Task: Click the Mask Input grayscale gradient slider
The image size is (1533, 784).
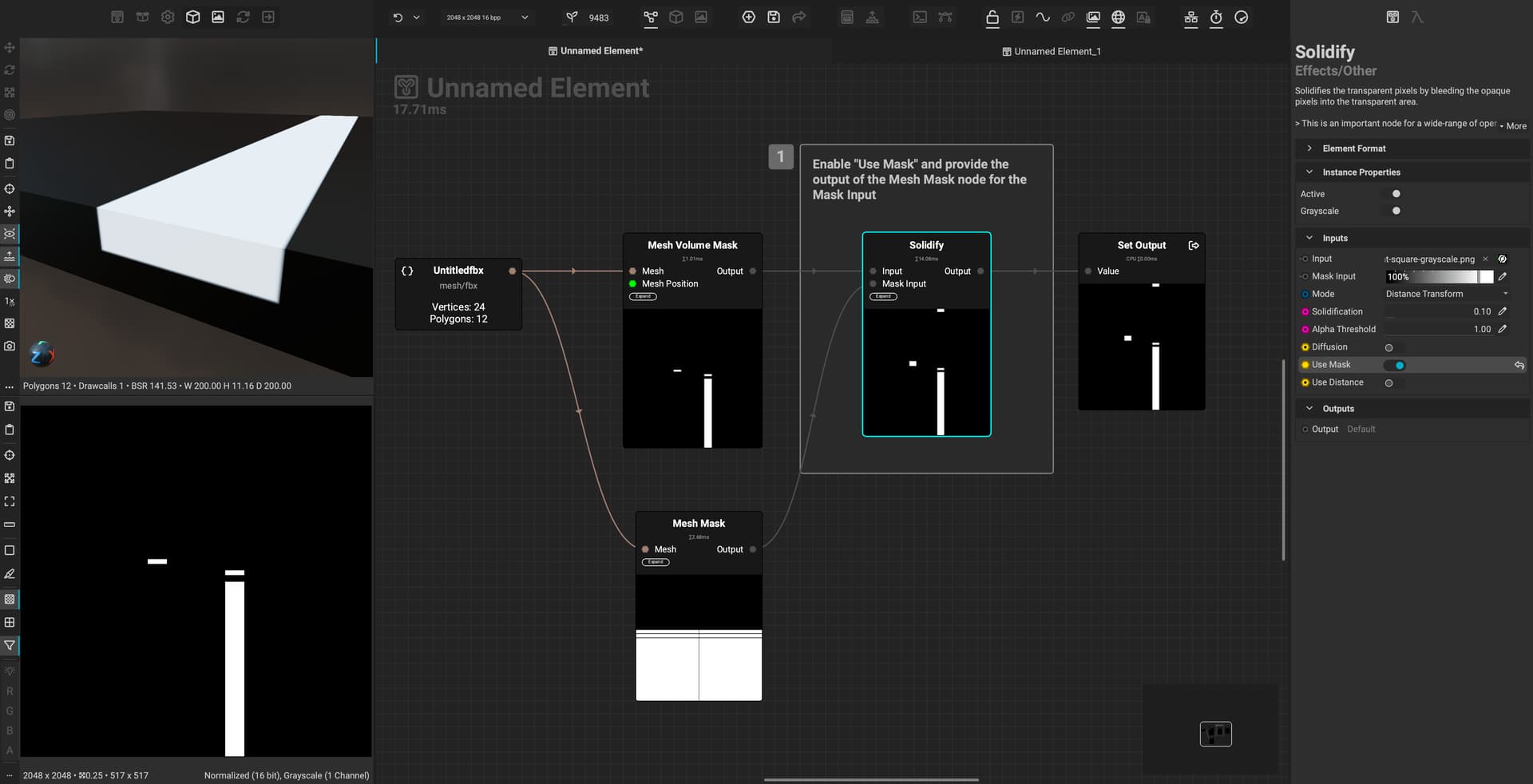Action: pyautogui.click(x=1438, y=276)
